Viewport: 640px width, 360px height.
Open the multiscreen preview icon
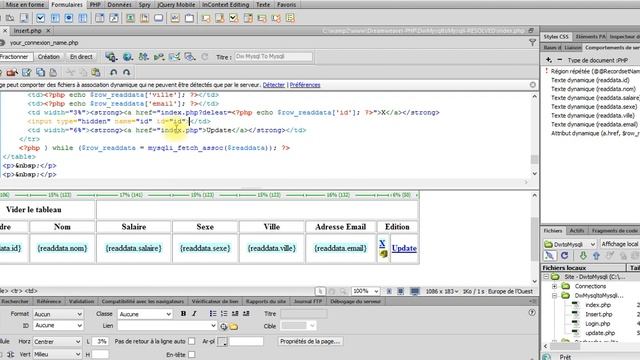(111, 57)
